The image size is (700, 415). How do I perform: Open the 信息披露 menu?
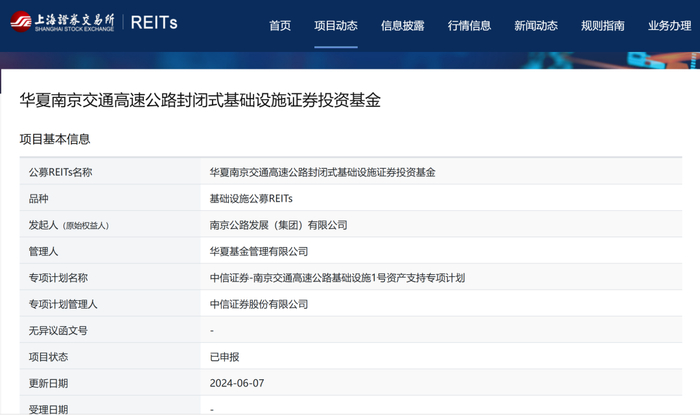(x=401, y=25)
